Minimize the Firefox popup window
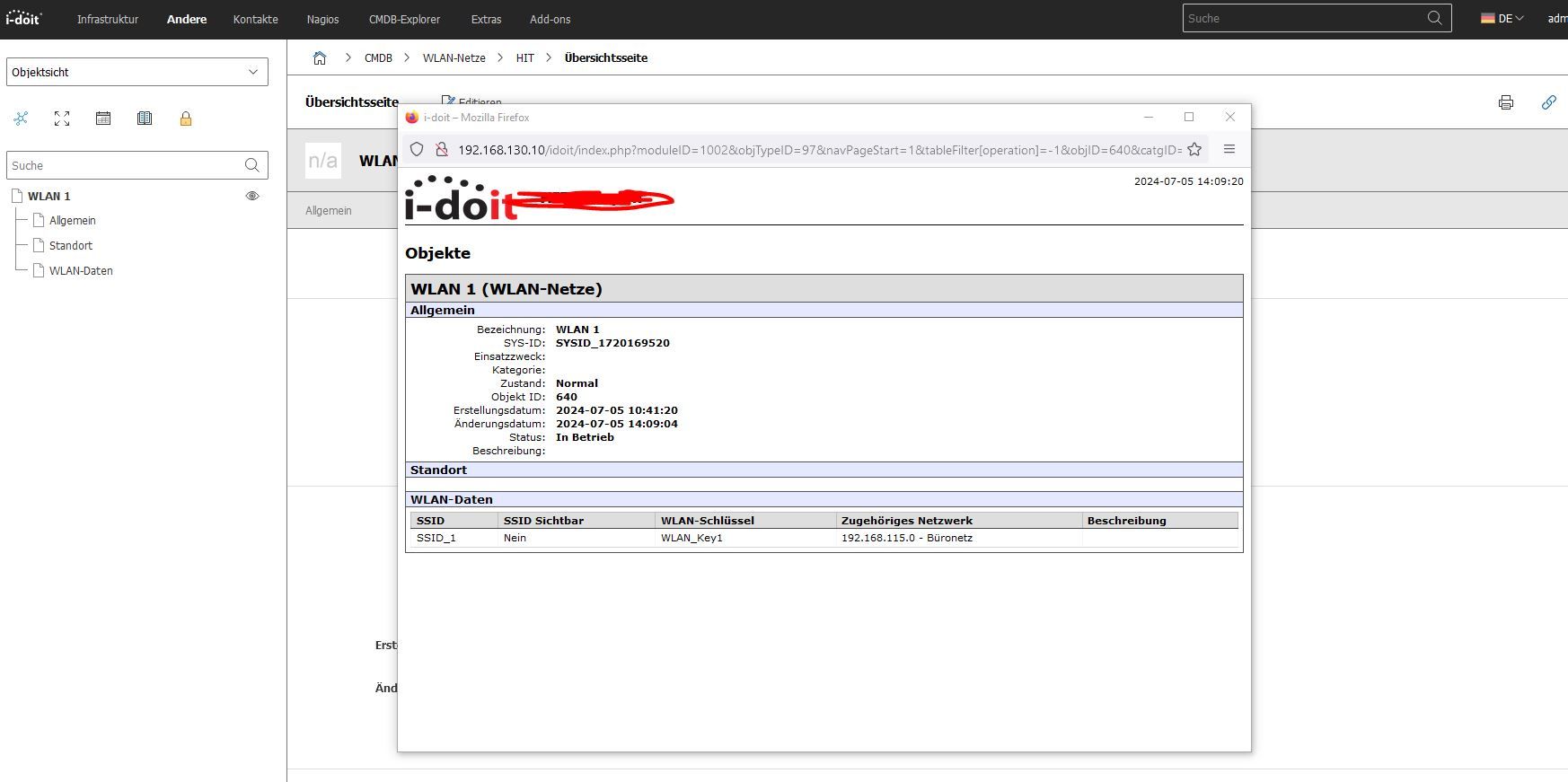 point(1148,117)
